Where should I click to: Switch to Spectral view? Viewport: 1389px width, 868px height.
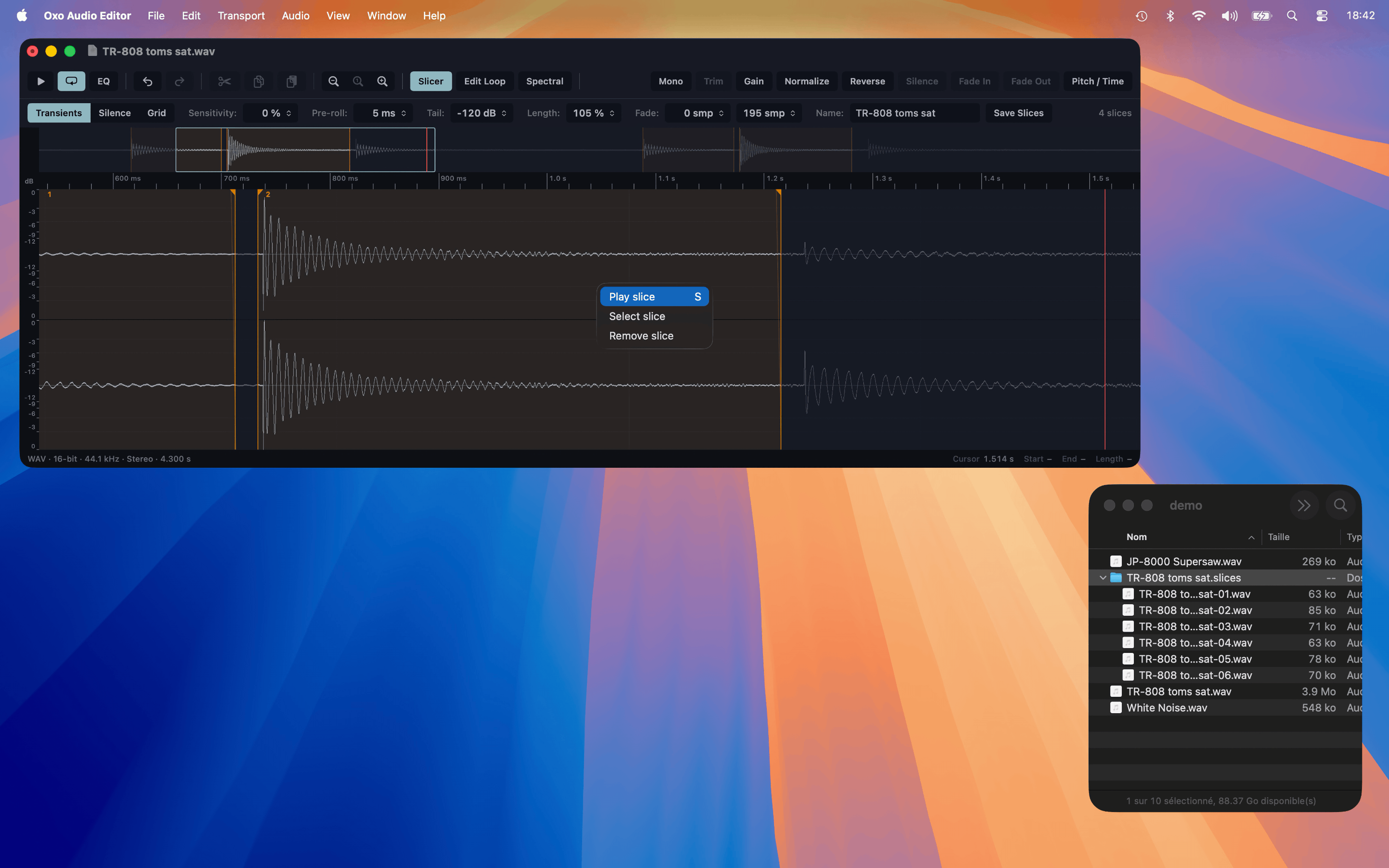click(545, 81)
